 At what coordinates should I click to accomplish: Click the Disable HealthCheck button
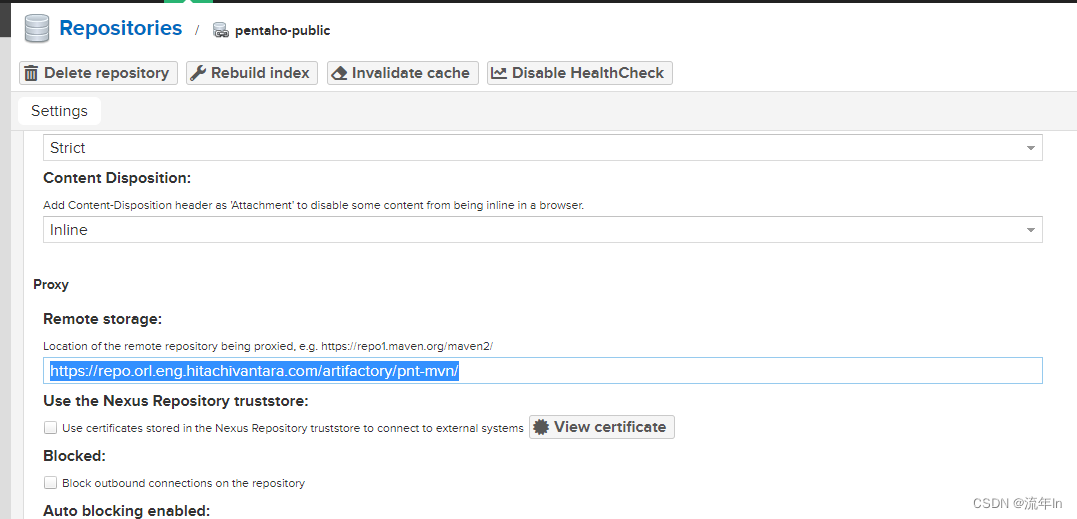tap(580, 73)
